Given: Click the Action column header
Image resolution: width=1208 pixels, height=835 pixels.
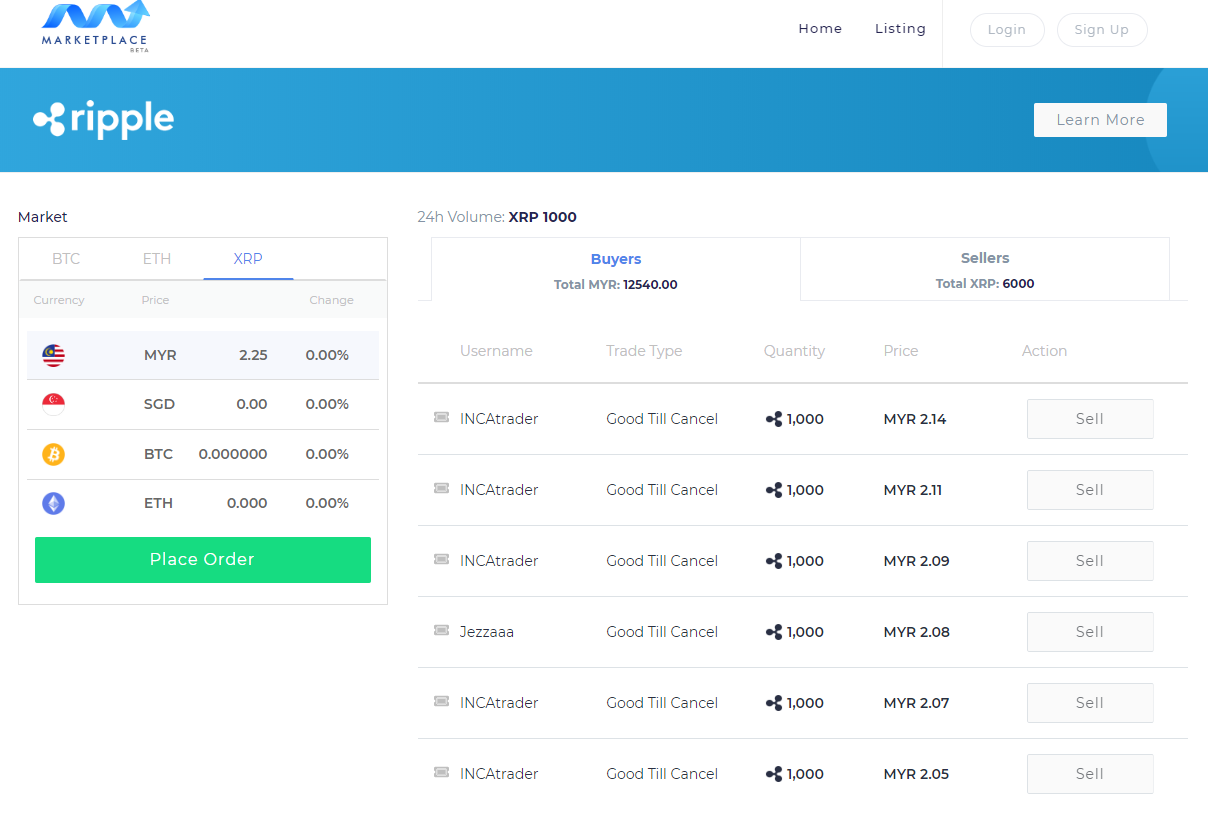Looking at the screenshot, I should point(1044,351).
